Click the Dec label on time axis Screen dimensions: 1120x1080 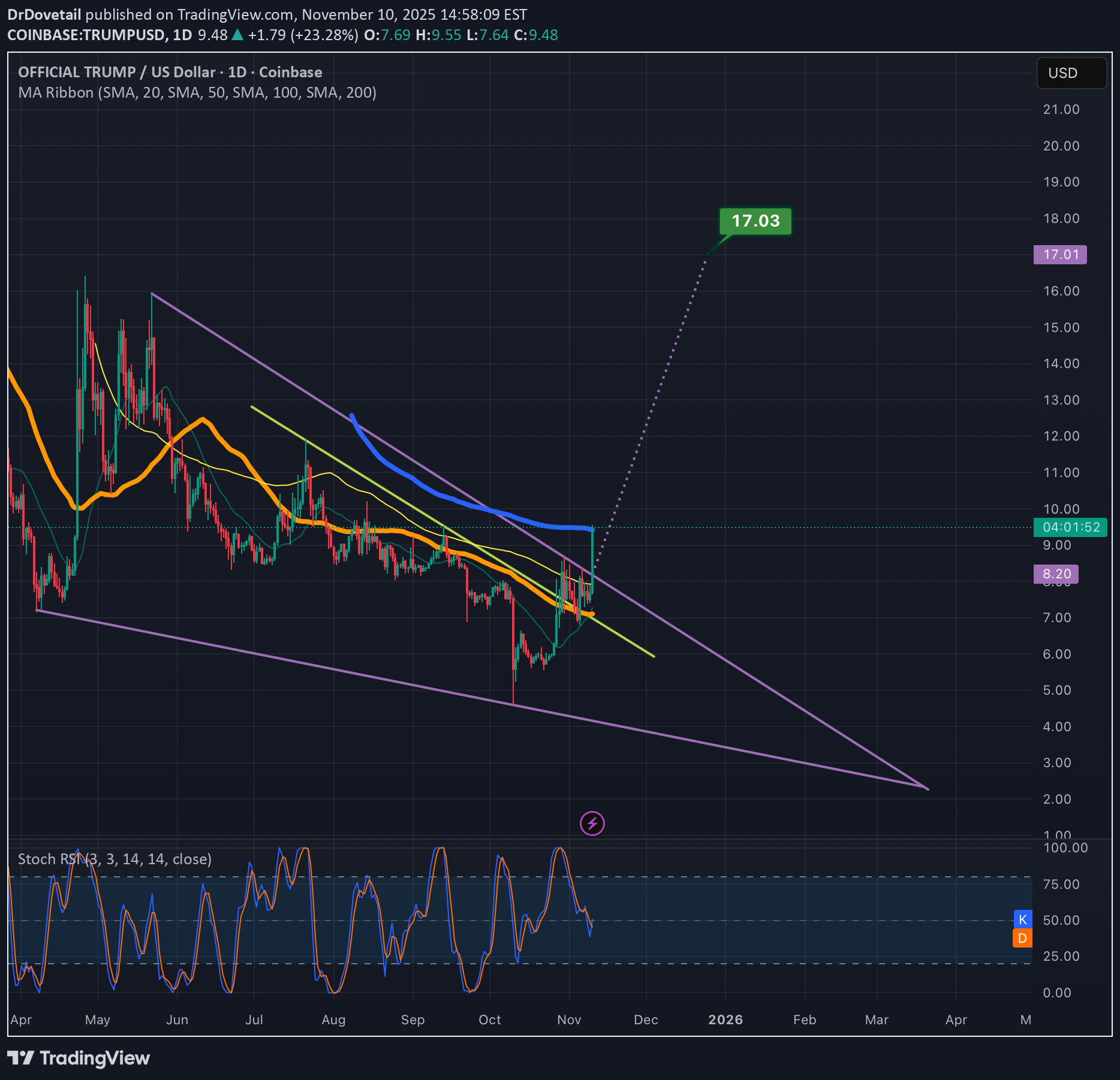click(646, 1019)
